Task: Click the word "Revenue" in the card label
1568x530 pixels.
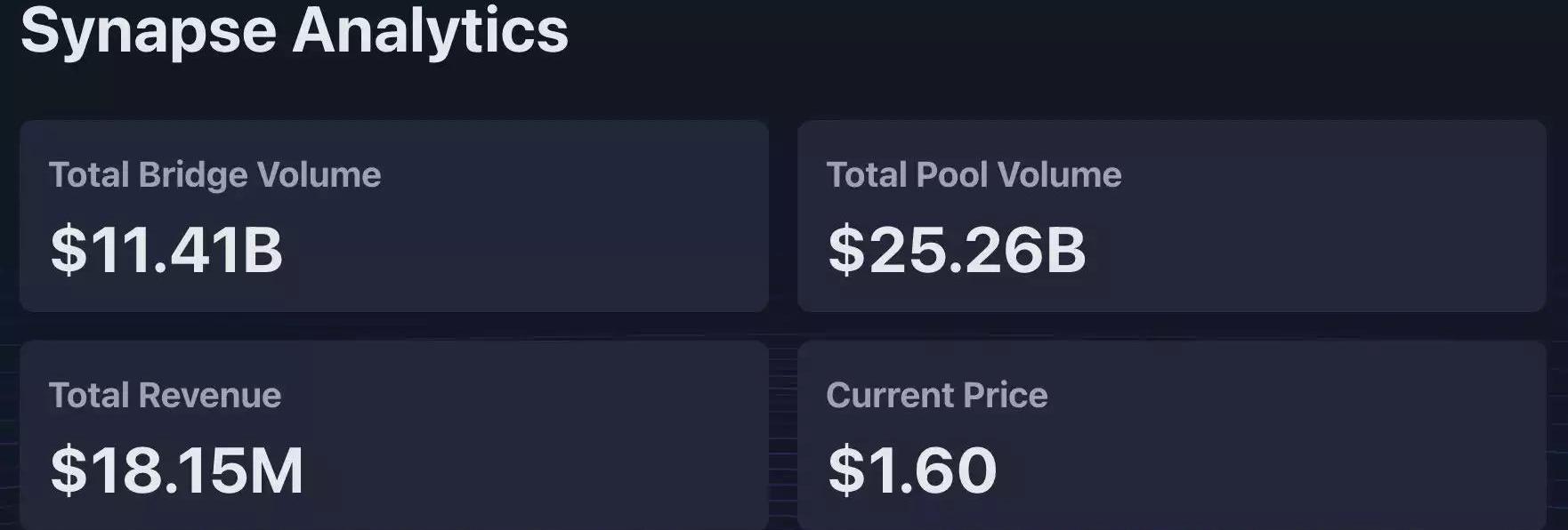Action: click(x=210, y=396)
